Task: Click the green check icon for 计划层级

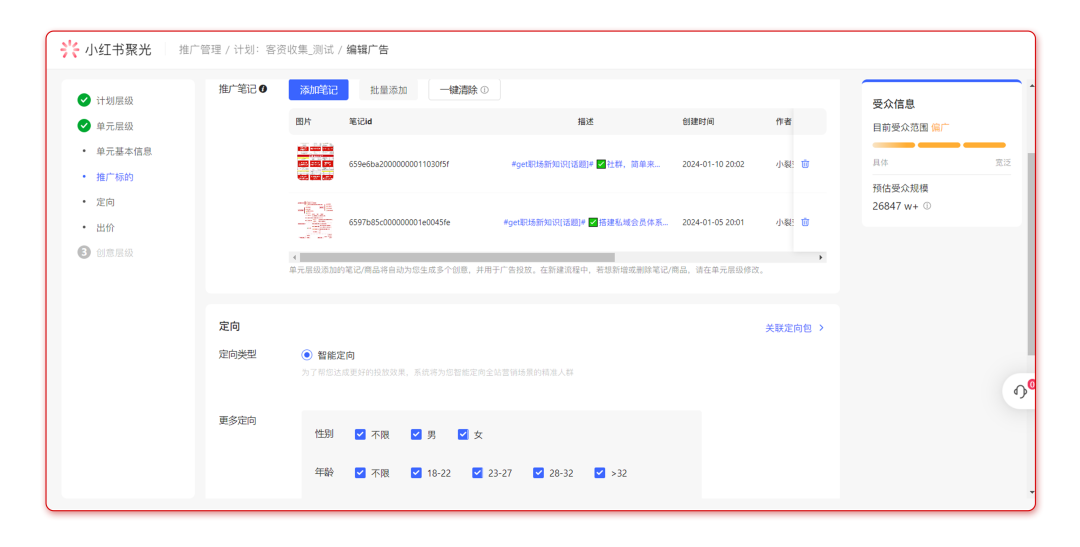Action: click(84, 100)
